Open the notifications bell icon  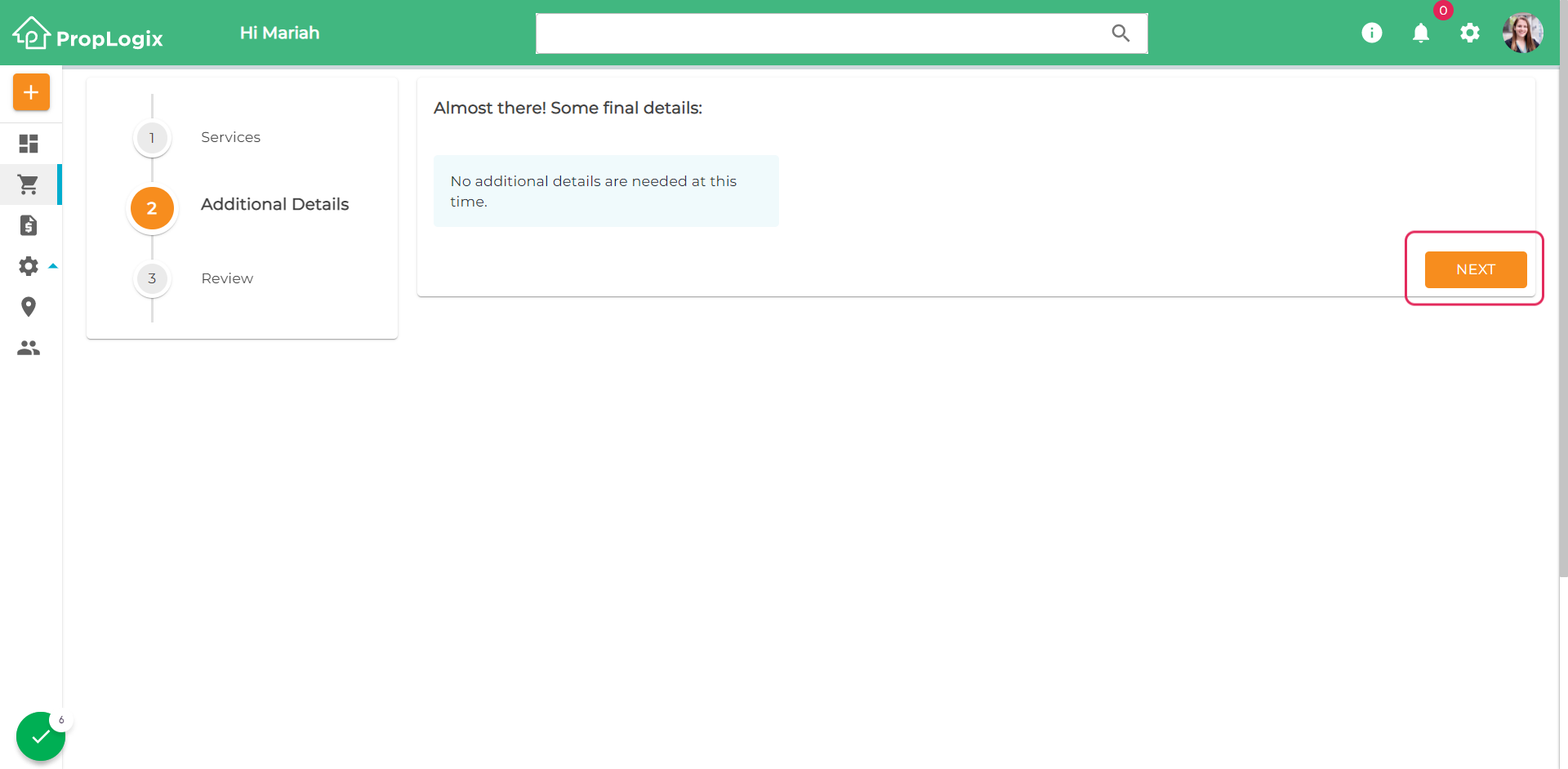pyautogui.click(x=1421, y=33)
